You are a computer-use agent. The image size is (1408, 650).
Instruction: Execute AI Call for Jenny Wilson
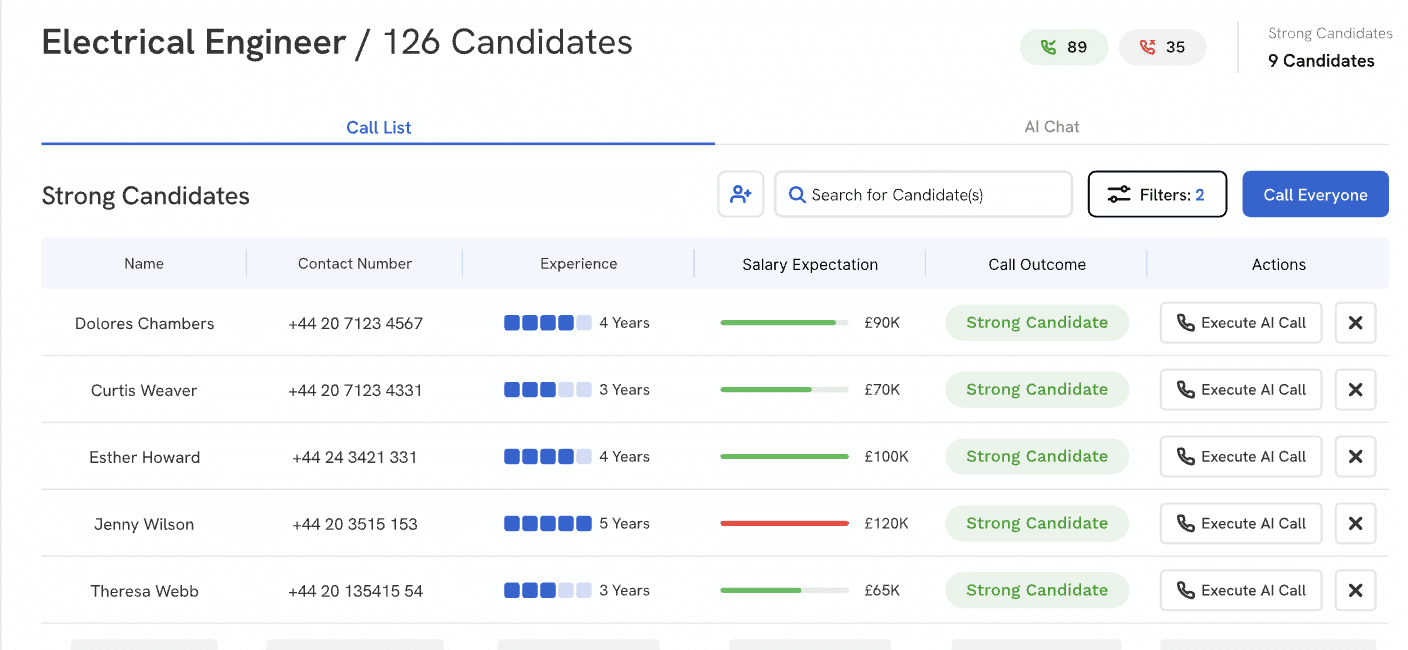[x=1241, y=523]
